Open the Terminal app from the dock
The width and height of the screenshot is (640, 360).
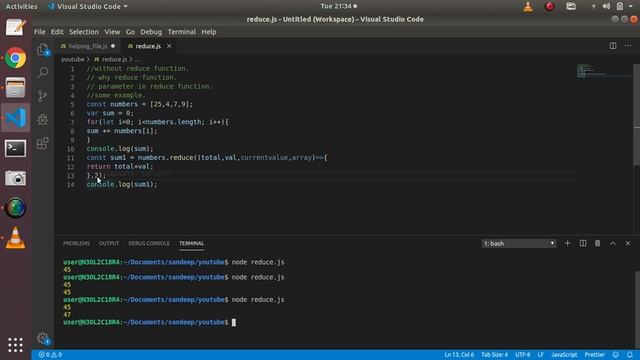[x=16, y=148]
